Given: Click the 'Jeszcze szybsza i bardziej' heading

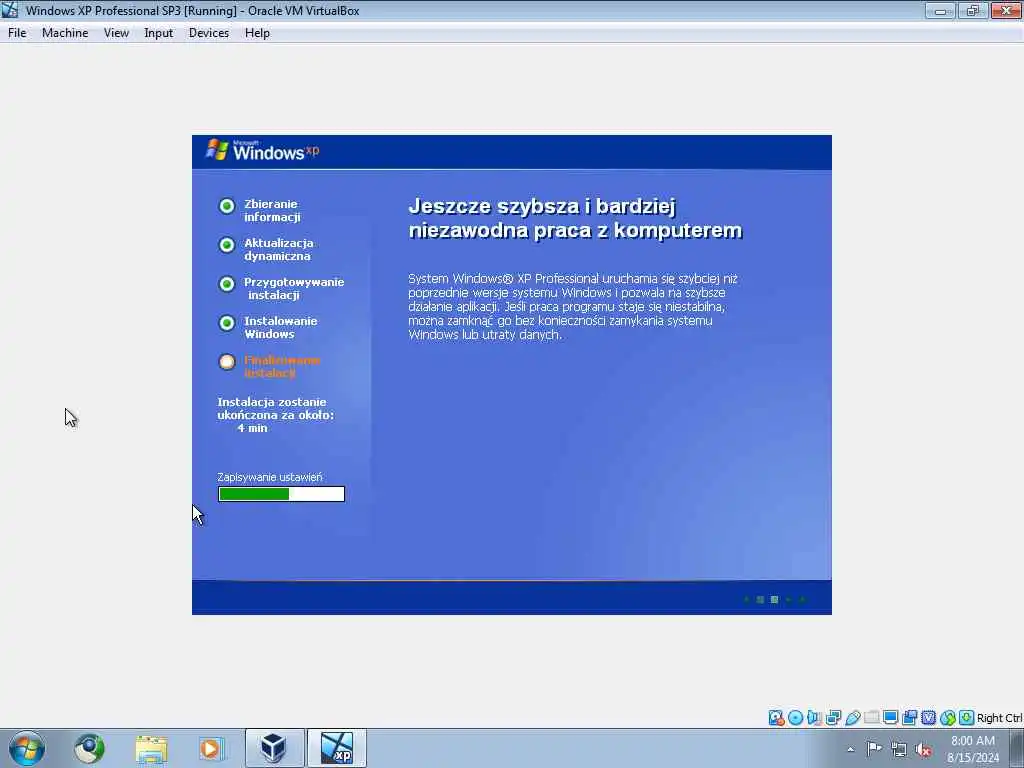Looking at the screenshot, I should tap(542, 206).
